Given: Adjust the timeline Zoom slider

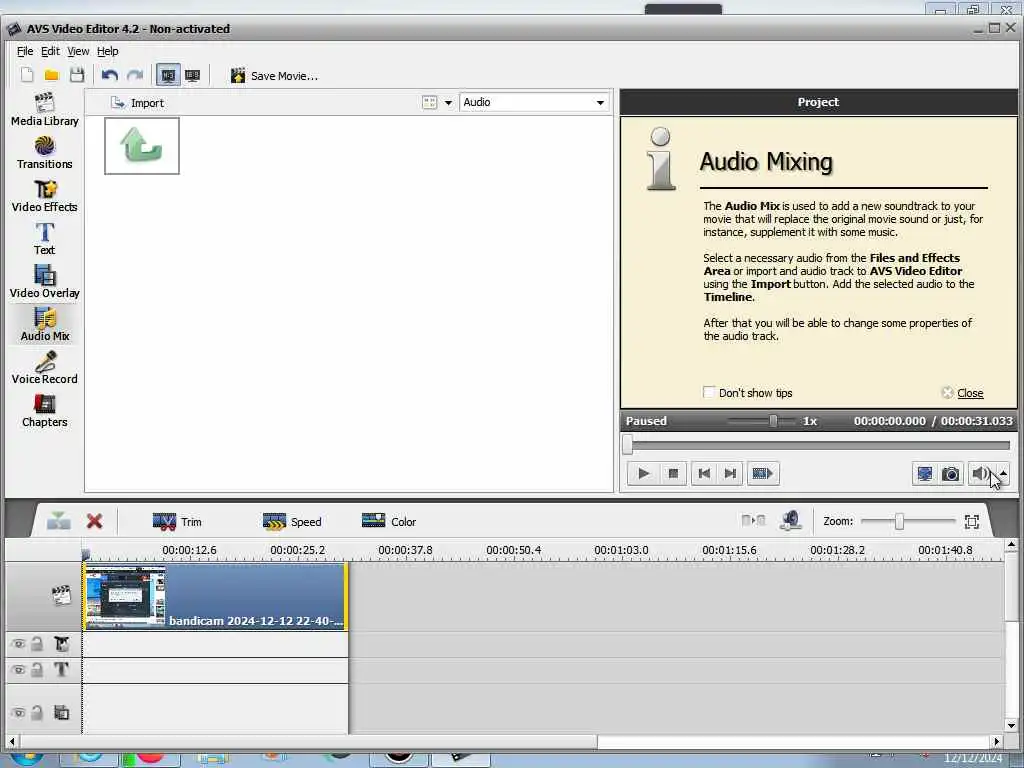Looking at the screenshot, I should (899, 521).
